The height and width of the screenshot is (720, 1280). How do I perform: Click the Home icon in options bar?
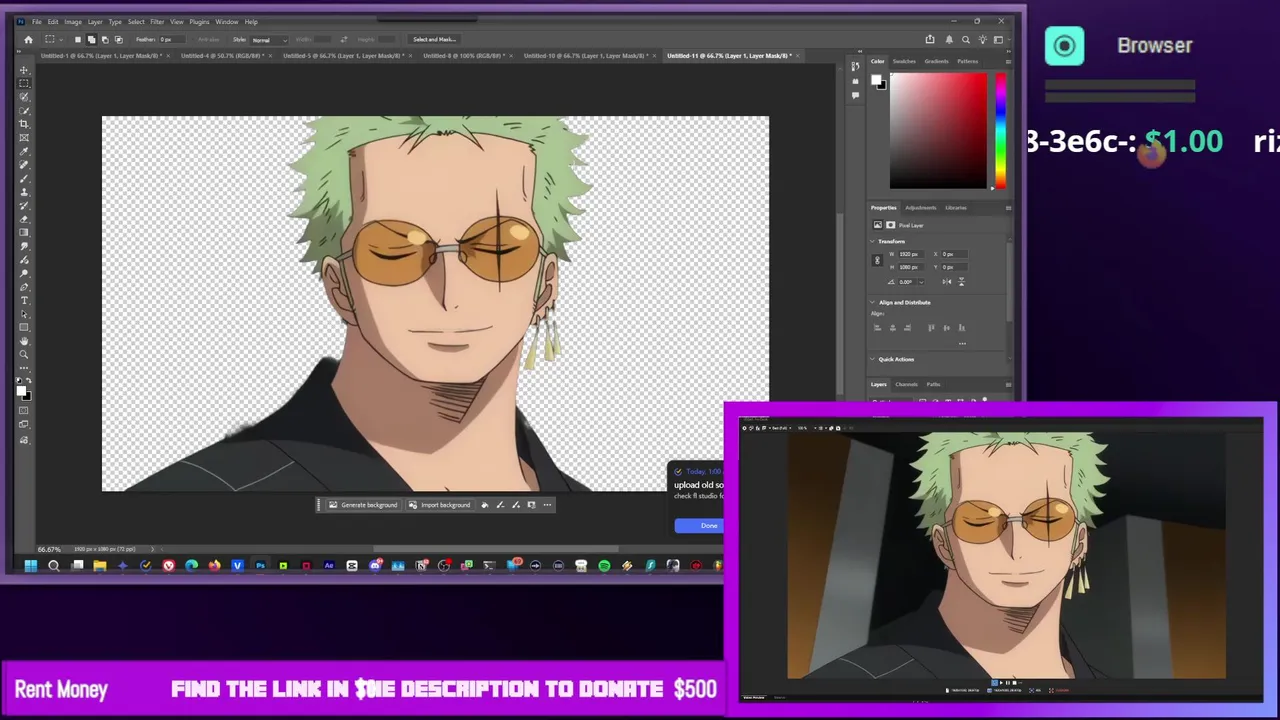click(x=28, y=40)
